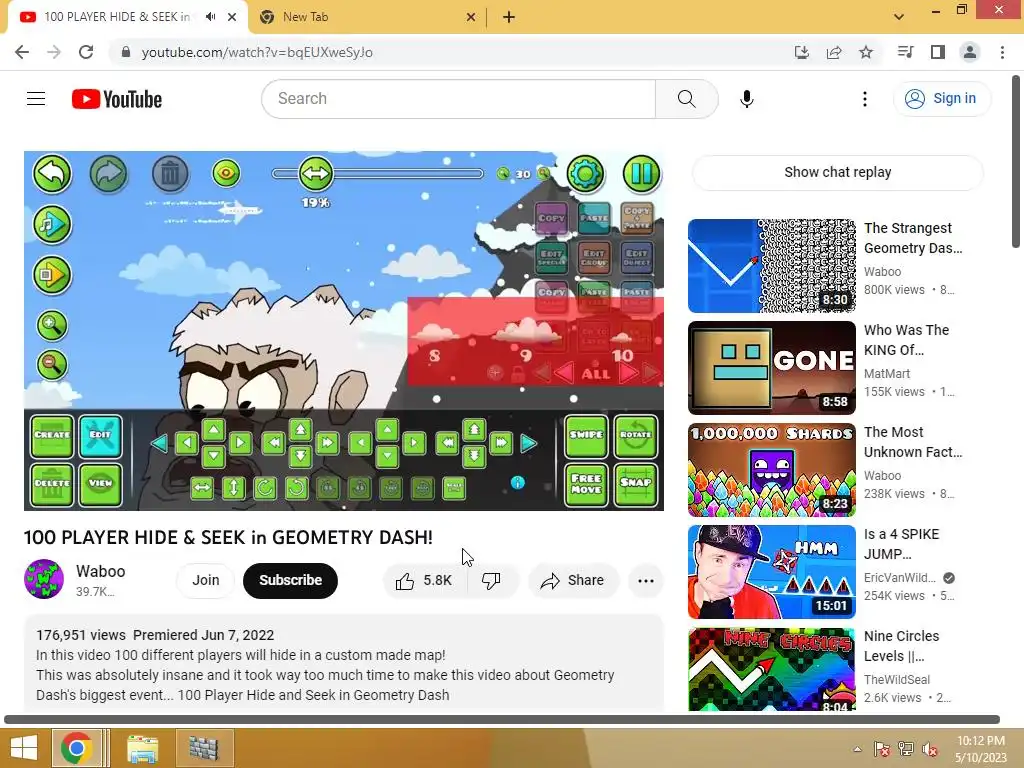
Task: Open The Strangest Geometry Dash thumbnail
Action: 771,266
